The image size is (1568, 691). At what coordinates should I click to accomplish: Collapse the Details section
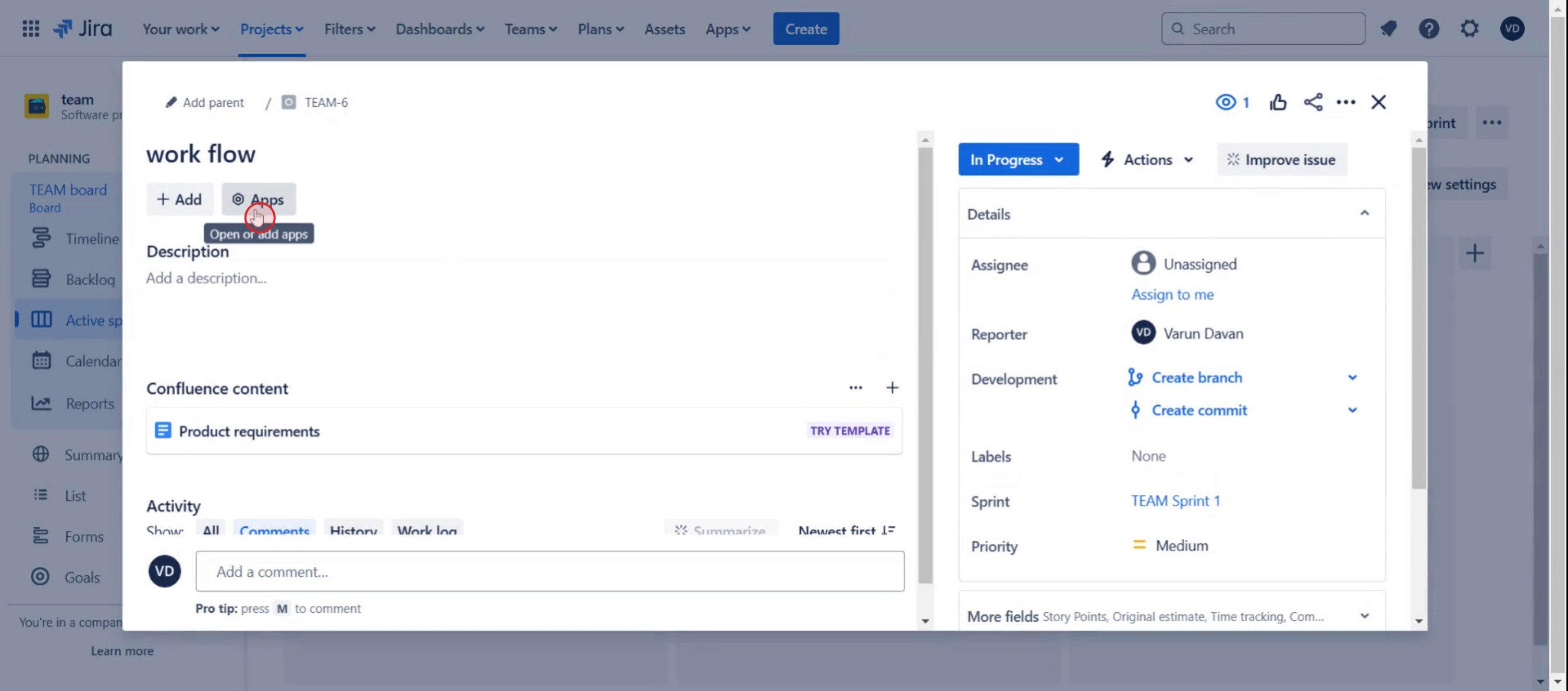[x=1364, y=214]
